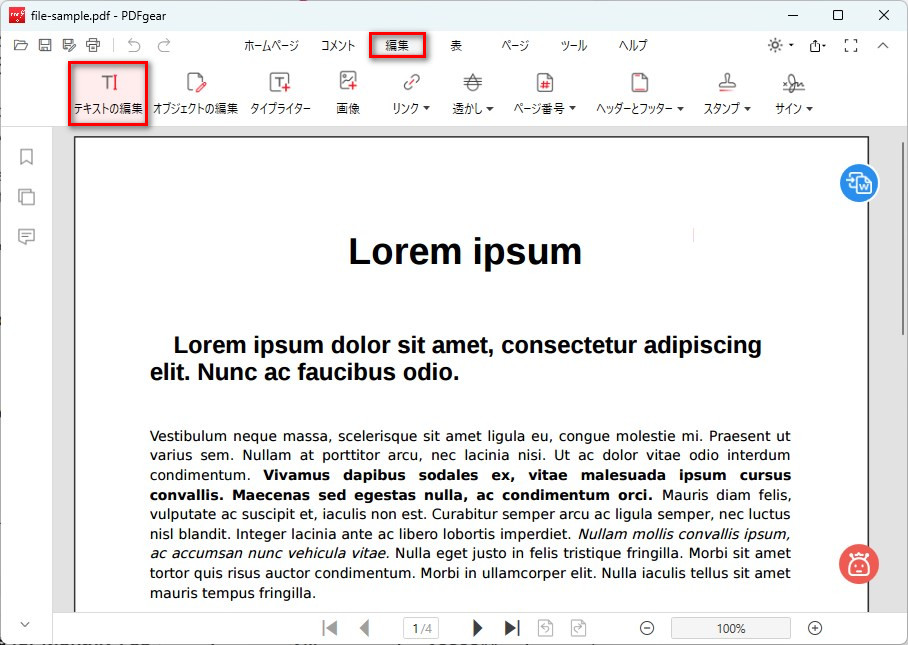Show the page thumbnails sidebar panel
The height and width of the screenshot is (645, 908).
pyautogui.click(x=27, y=197)
